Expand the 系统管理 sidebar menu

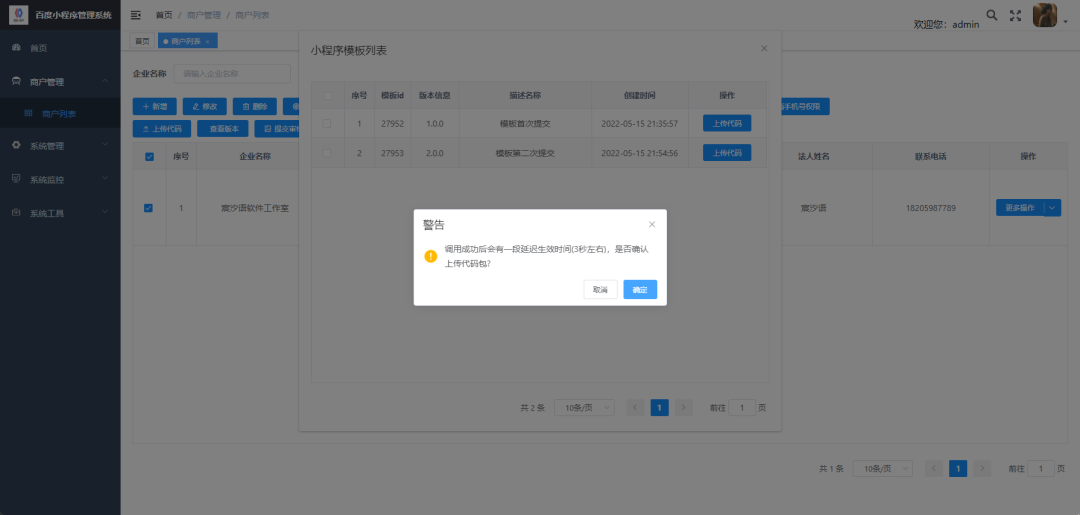pos(60,146)
